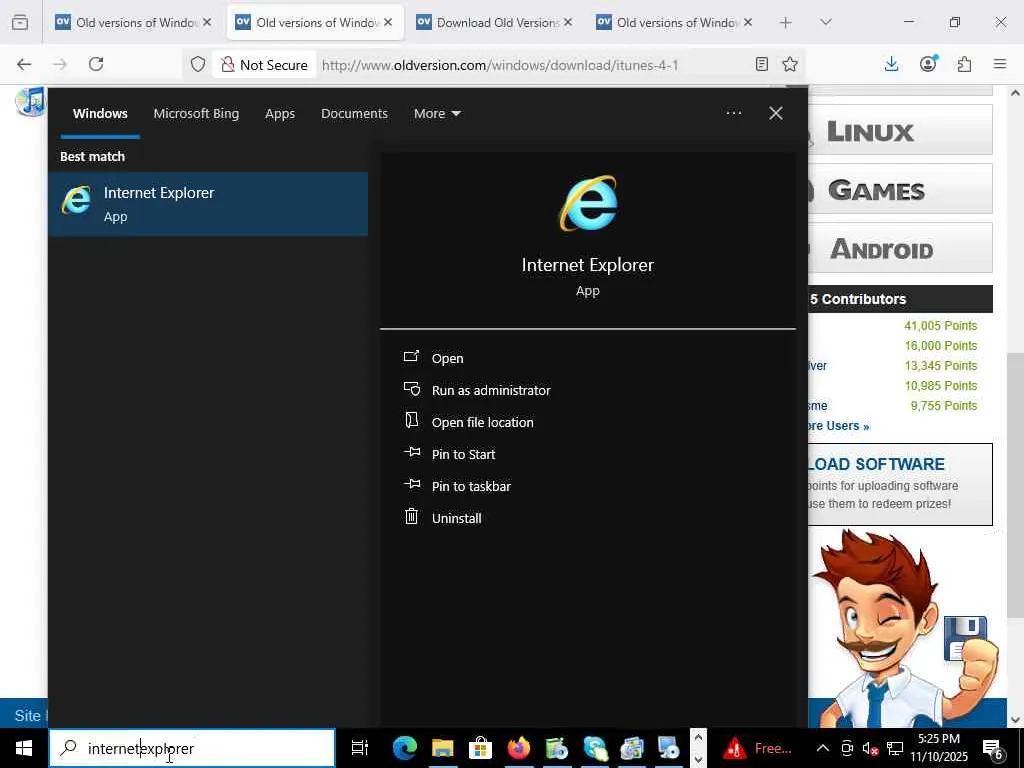
Task: Close the Download Old Versions tab
Action: 568,22
